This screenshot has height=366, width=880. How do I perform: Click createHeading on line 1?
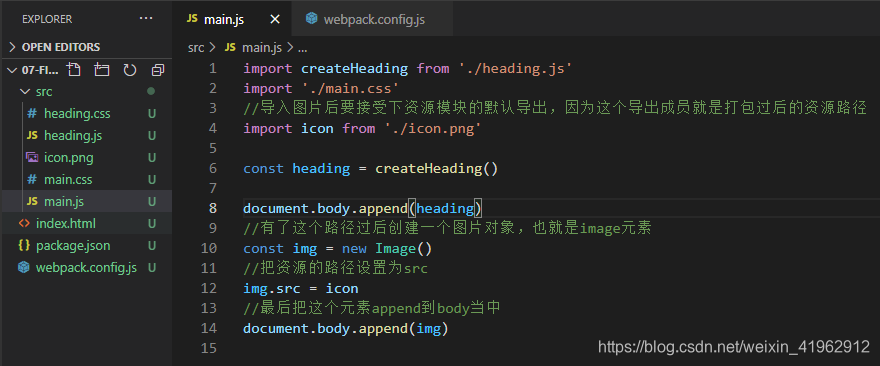tap(354, 69)
